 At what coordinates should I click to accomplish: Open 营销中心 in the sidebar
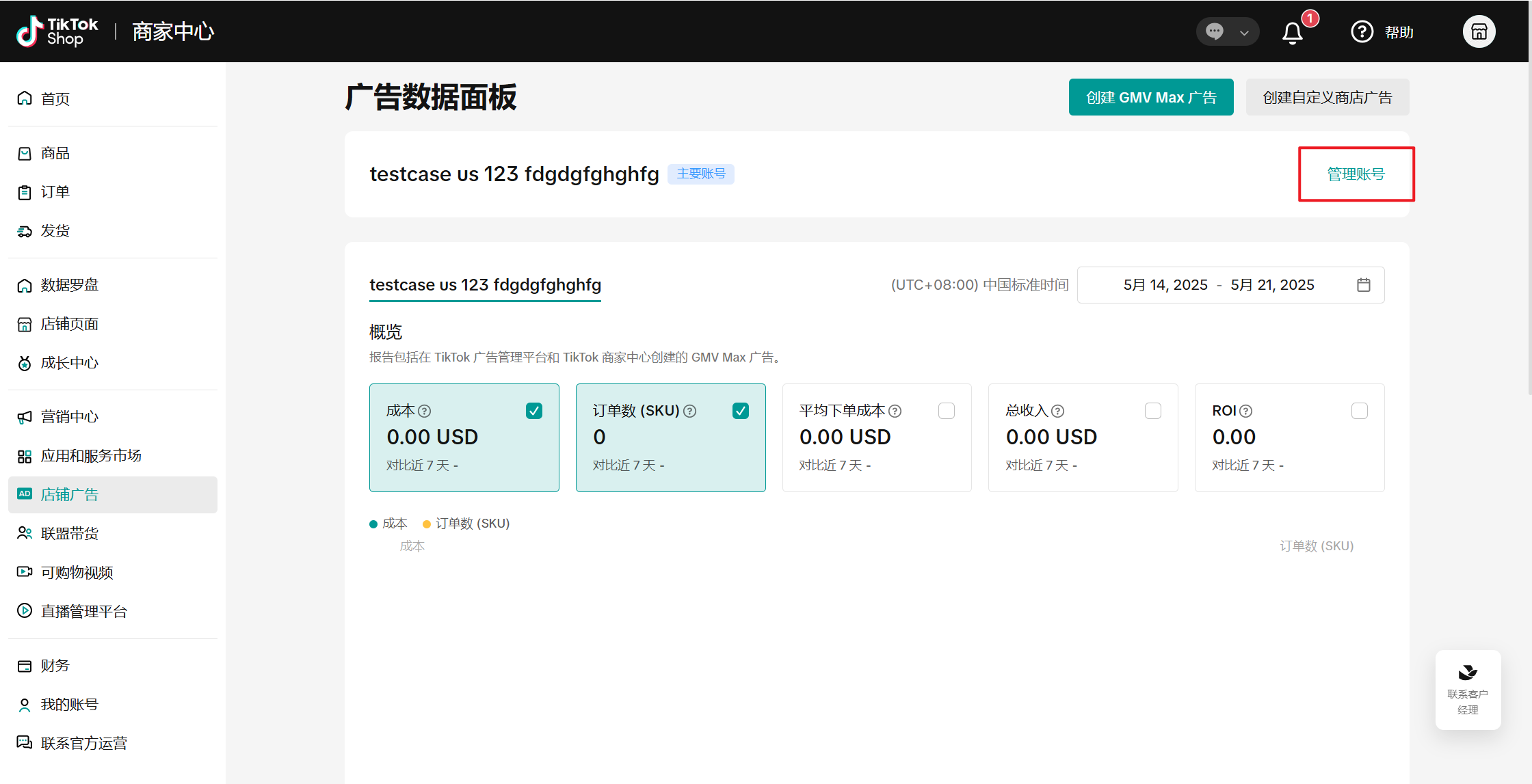[69, 417]
